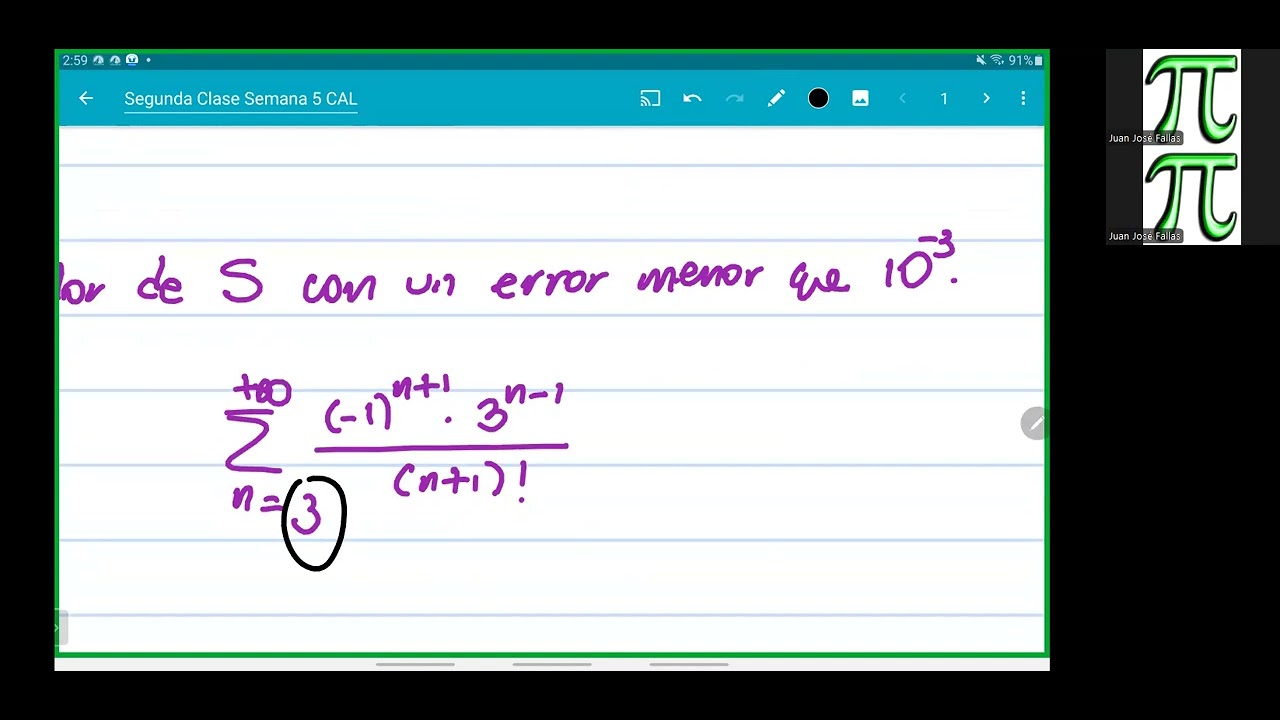Open the three-dot overflow menu
This screenshot has width=1280, height=720.
(1023, 98)
